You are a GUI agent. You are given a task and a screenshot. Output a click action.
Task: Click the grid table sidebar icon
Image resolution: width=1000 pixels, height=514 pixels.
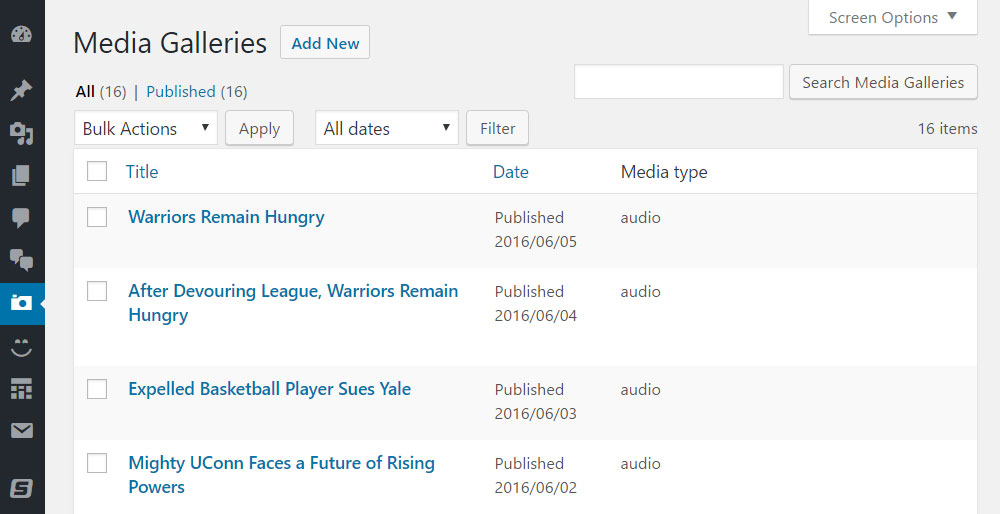tap(21, 389)
